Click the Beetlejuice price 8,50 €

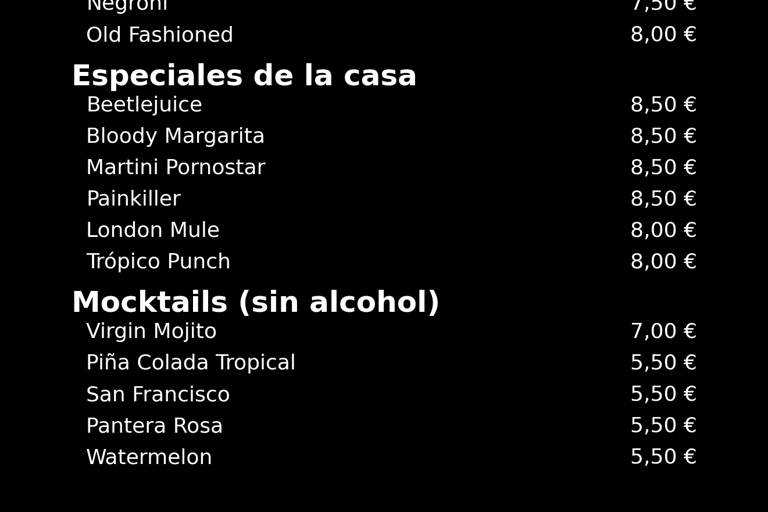663,105
